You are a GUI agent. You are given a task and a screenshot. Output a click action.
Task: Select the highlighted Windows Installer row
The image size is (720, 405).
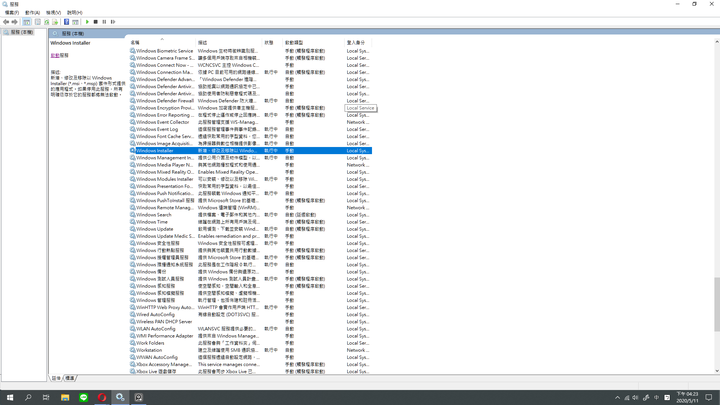[250, 151]
